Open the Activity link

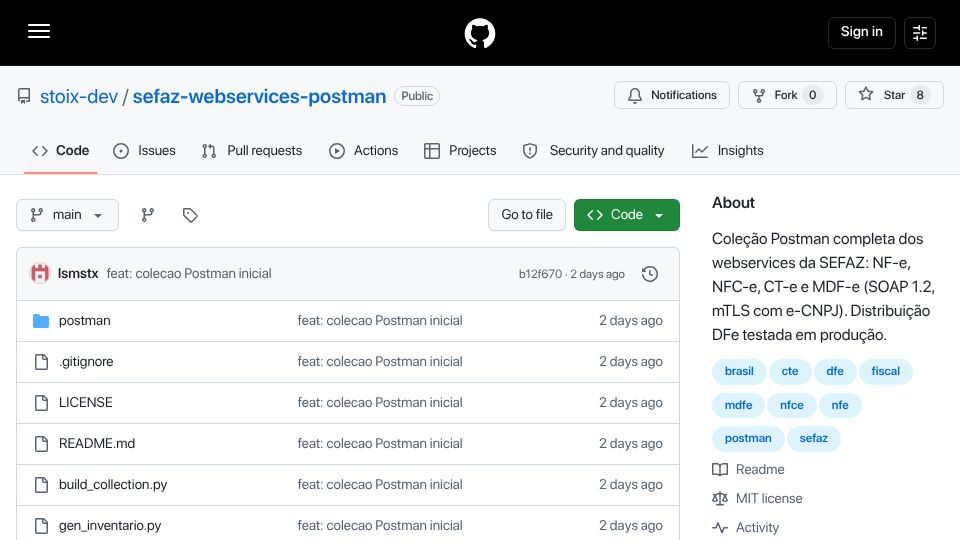coord(746,527)
